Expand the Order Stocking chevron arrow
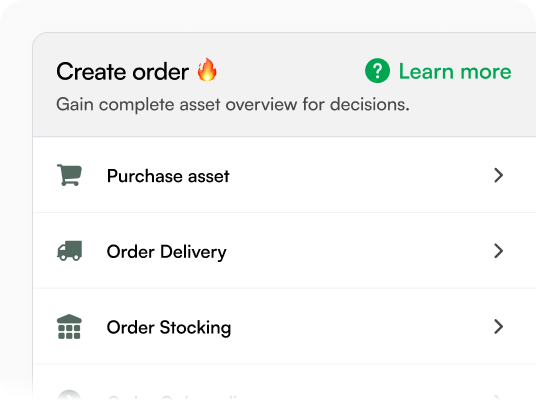The width and height of the screenshot is (536, 400). click(x=498, y=326)
